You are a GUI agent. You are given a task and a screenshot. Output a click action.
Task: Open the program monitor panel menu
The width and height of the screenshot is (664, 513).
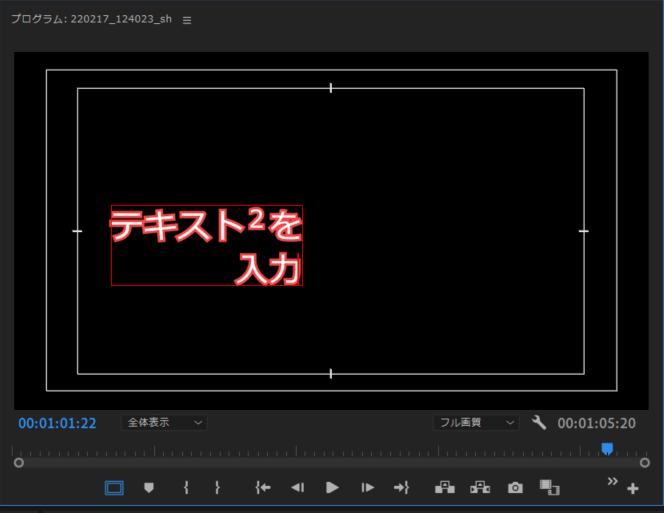[x=187, y=20]
